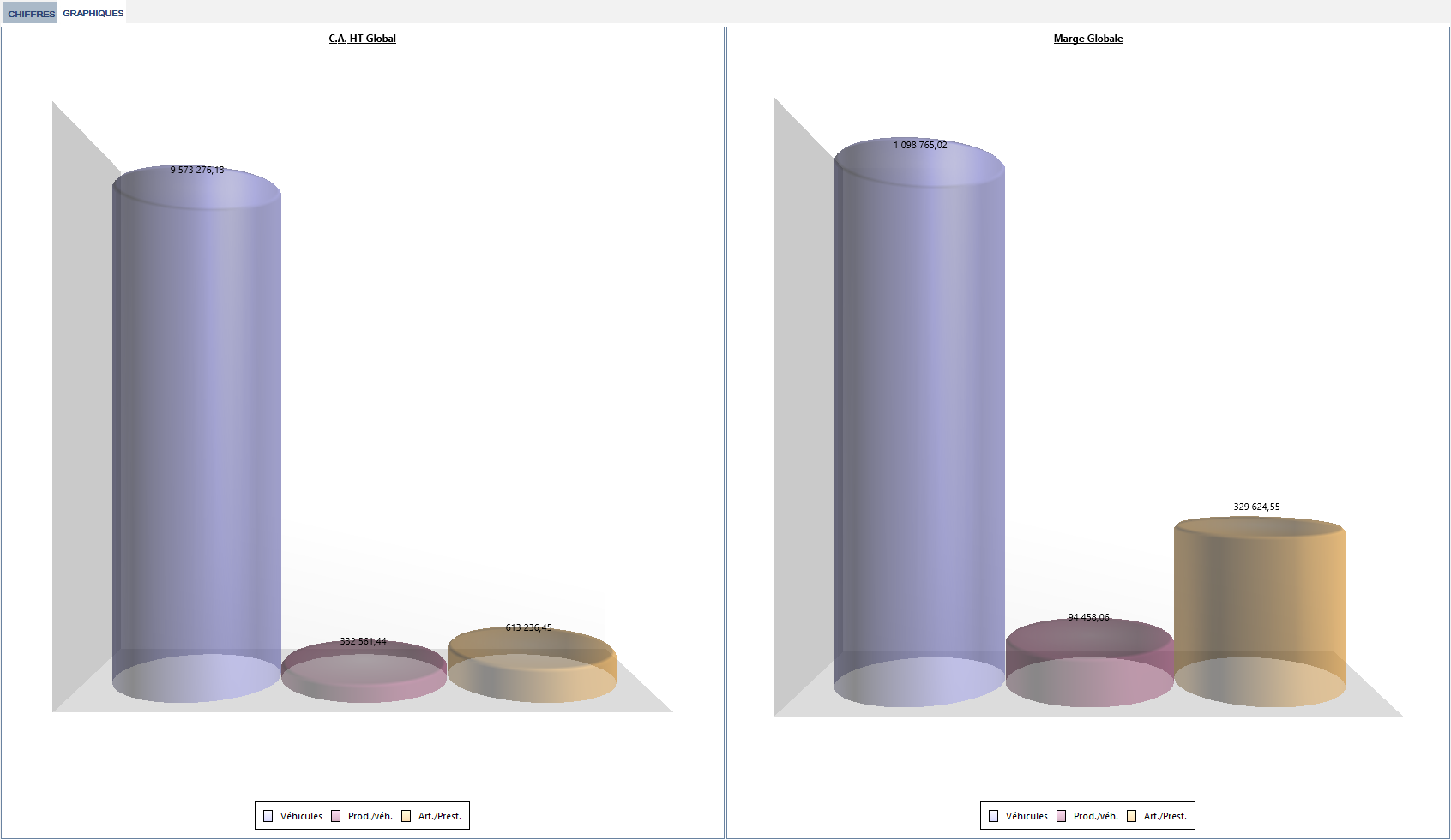Click Art./Prest. swatch in Marge Globale legend
Viewport: 1451px width, 840px height.
coord(1132,816)
